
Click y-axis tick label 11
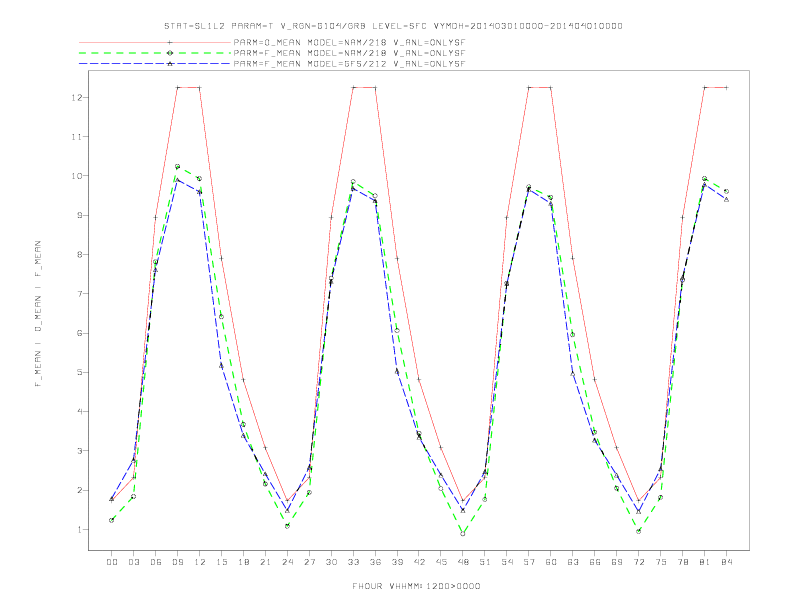pyautogui.click(x=76, y=137)
